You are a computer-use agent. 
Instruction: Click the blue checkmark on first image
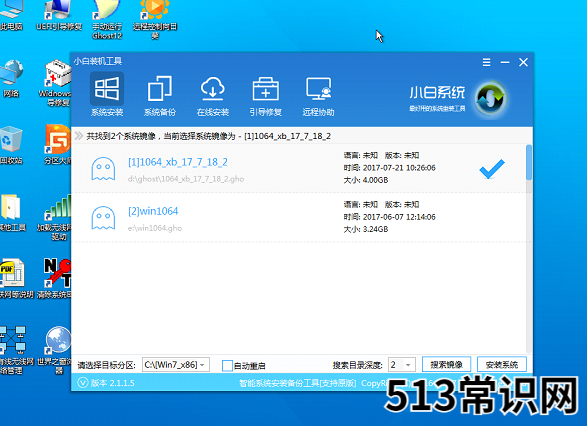(x=492, y=169)
